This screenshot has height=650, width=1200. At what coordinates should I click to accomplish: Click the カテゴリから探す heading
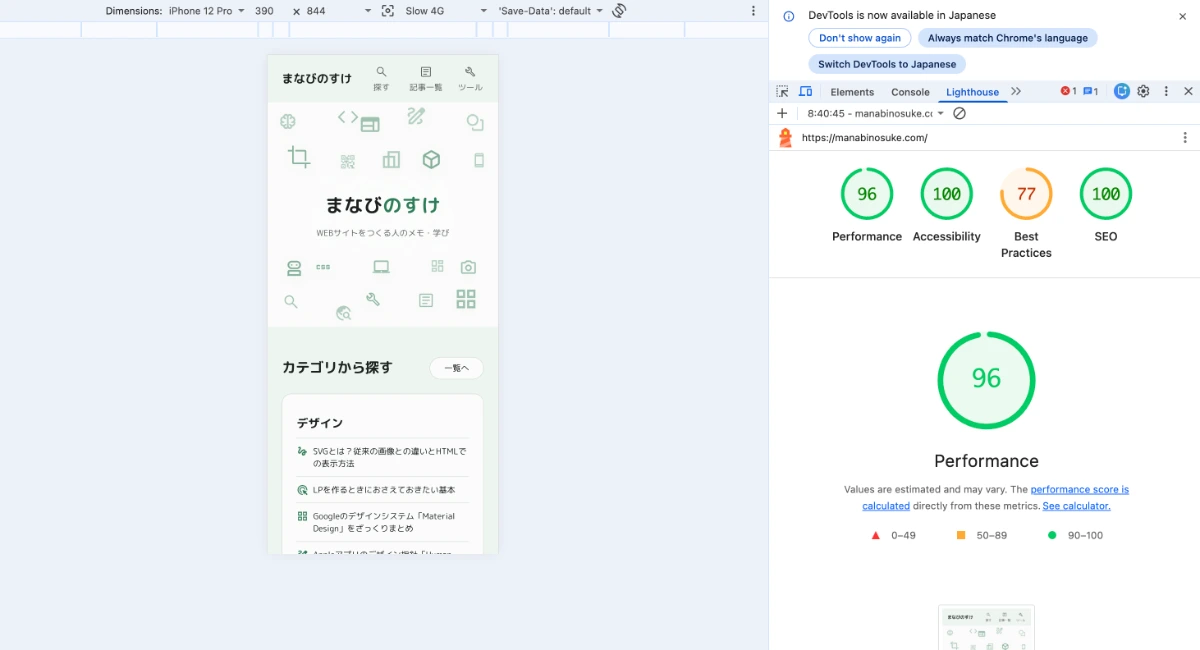pos(337,367)
